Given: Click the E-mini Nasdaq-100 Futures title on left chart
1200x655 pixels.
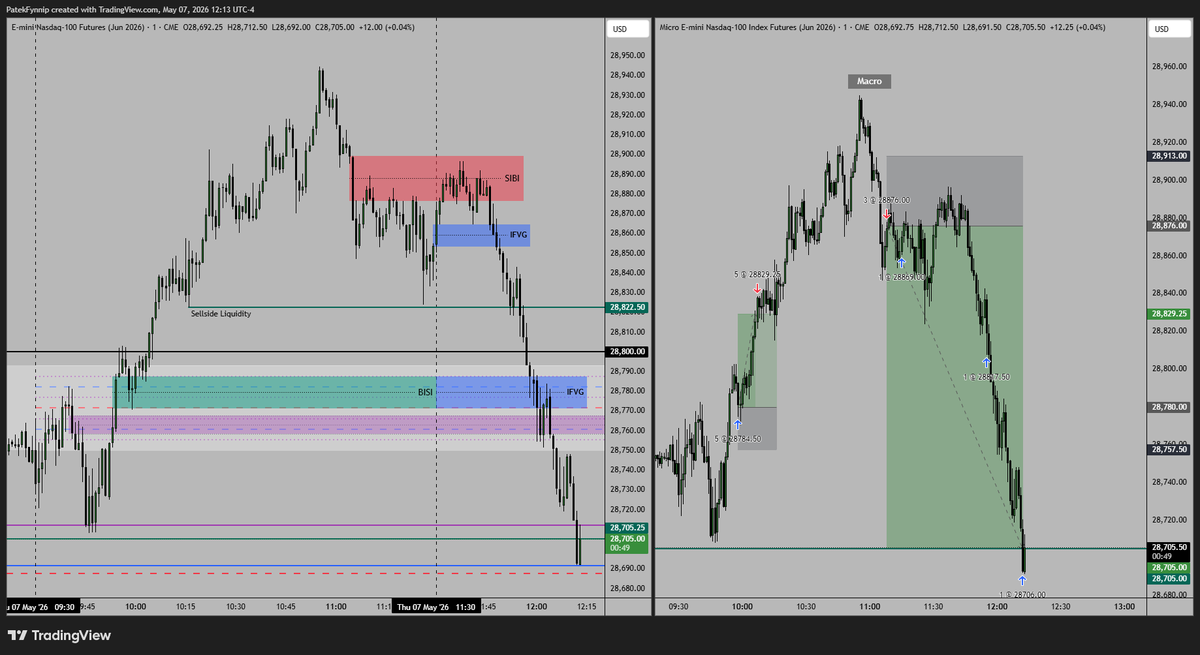Looking at the screenshot, I should 78,27.
